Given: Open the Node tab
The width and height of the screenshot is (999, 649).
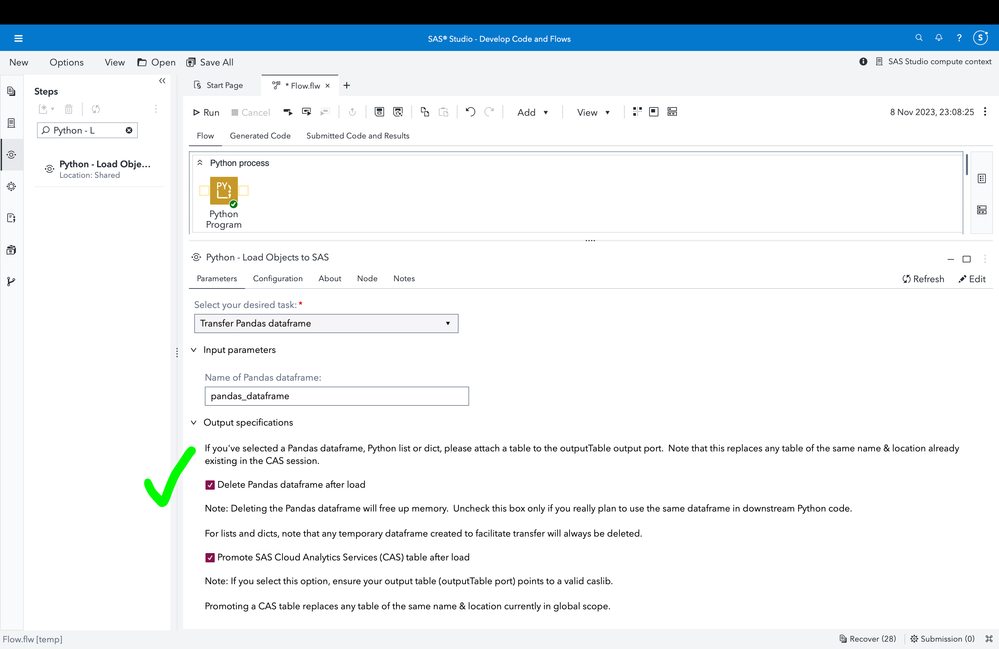Looking at the screenshot, I should pos(367,278).
